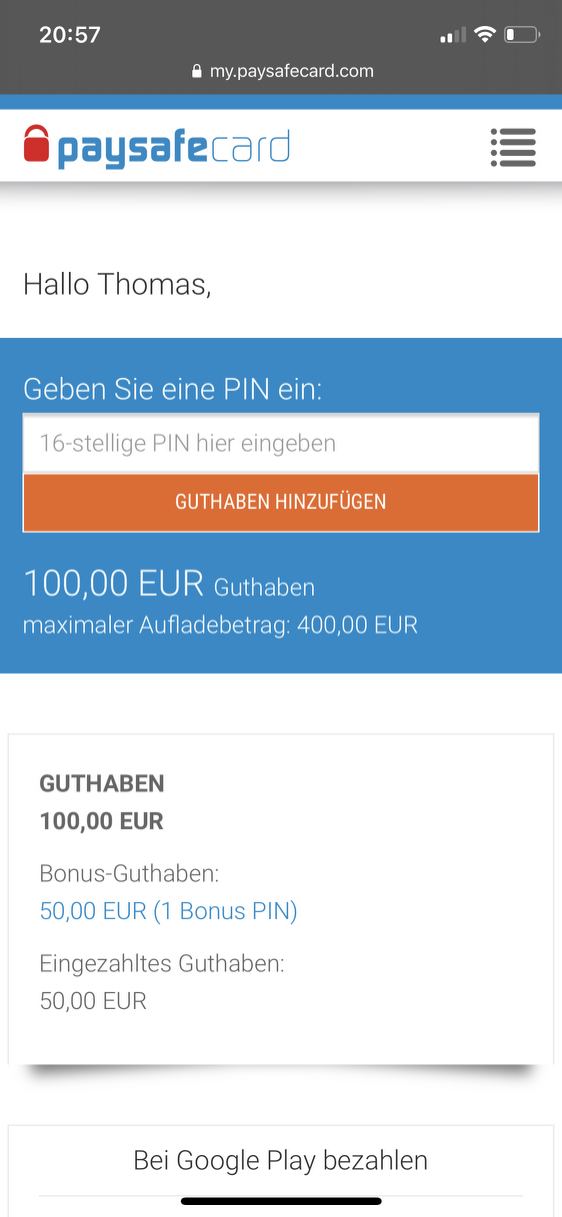Tap the GUTHABEN card heading
This screenshot has width=562, height=1217.
pyautogui.click(x=102, y=784)
